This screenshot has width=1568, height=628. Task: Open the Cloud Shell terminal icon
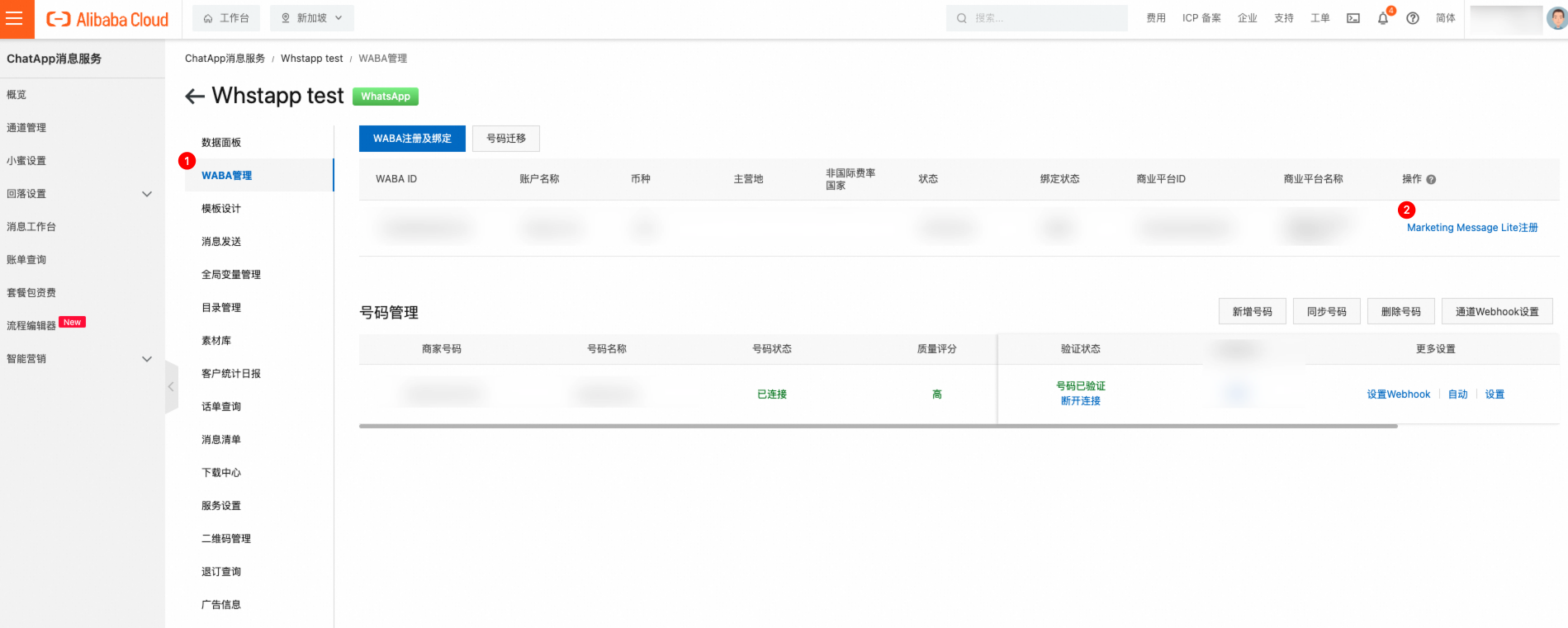(x=1353, y=18)
